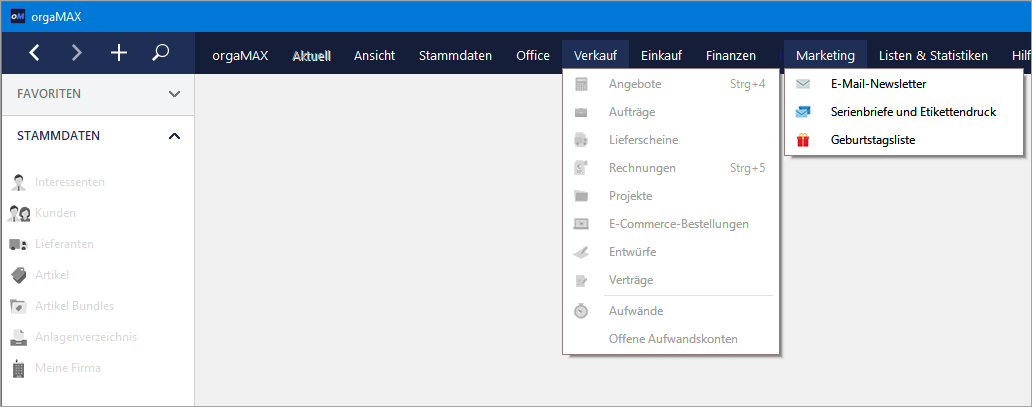Collapse the Stammdaten sidebar section
1032x407 pixels.
(x=174, y=136)
